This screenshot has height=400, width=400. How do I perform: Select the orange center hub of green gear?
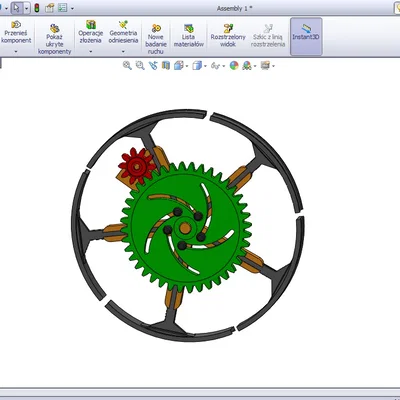pos(185,228)
